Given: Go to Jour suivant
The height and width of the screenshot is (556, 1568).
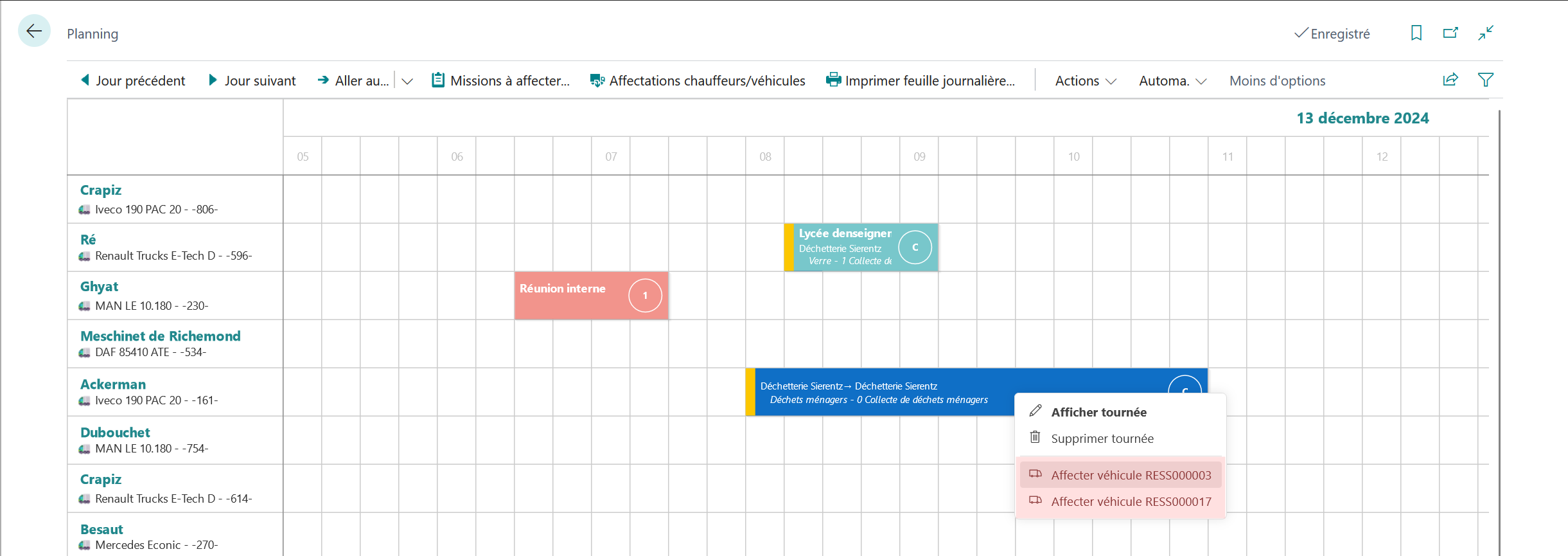Looking at the screenshot, I should (252, 80).
